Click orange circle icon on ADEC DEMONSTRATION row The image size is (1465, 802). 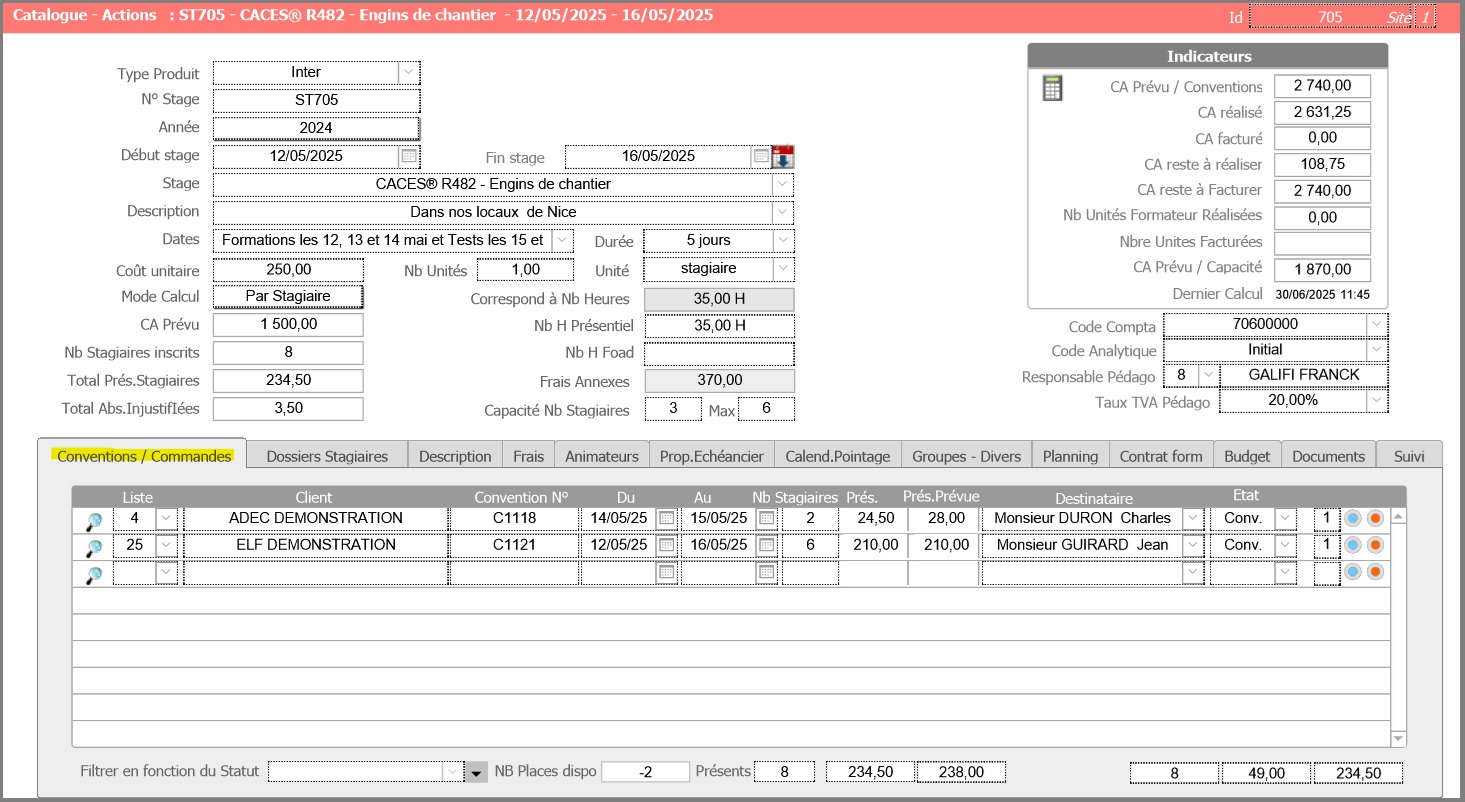[x=1375, y=518]
